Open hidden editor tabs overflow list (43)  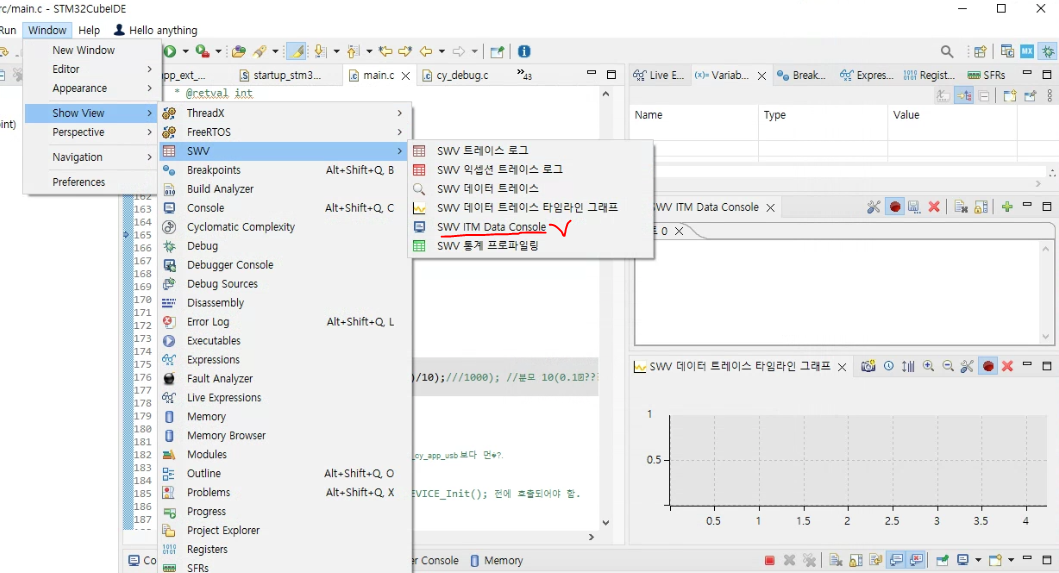pyautogui.click(x=524, y=75)
